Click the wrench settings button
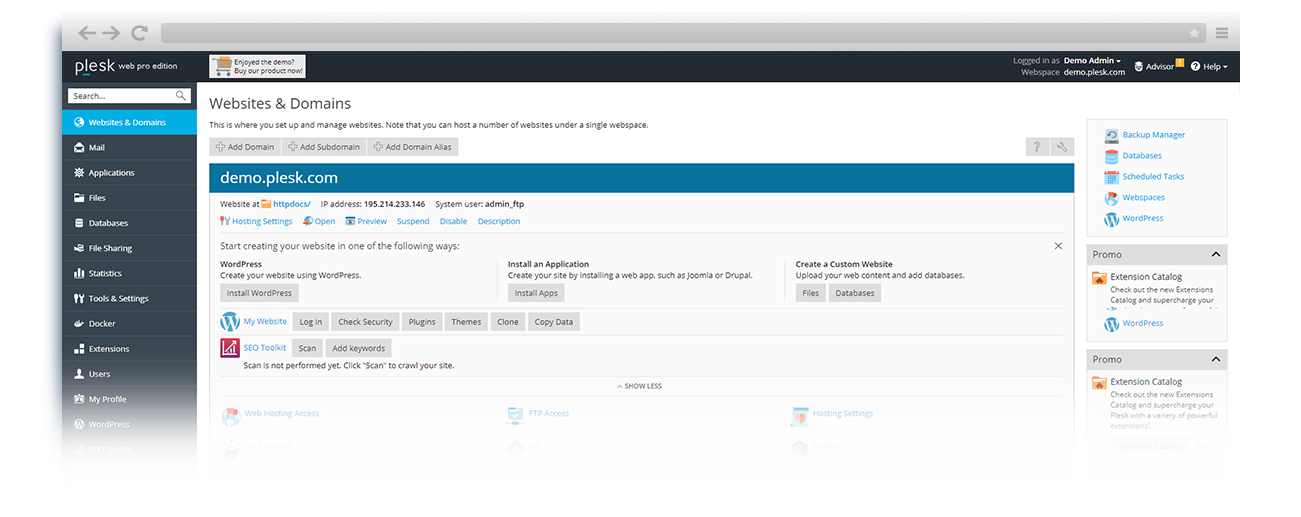 pos(1062,147)
